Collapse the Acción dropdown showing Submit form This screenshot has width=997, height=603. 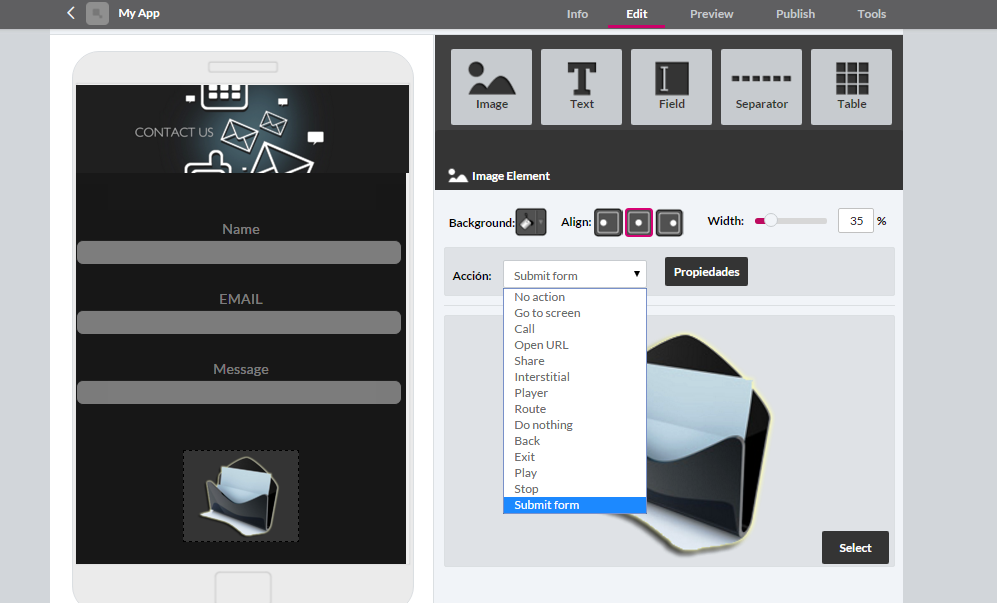575,275
